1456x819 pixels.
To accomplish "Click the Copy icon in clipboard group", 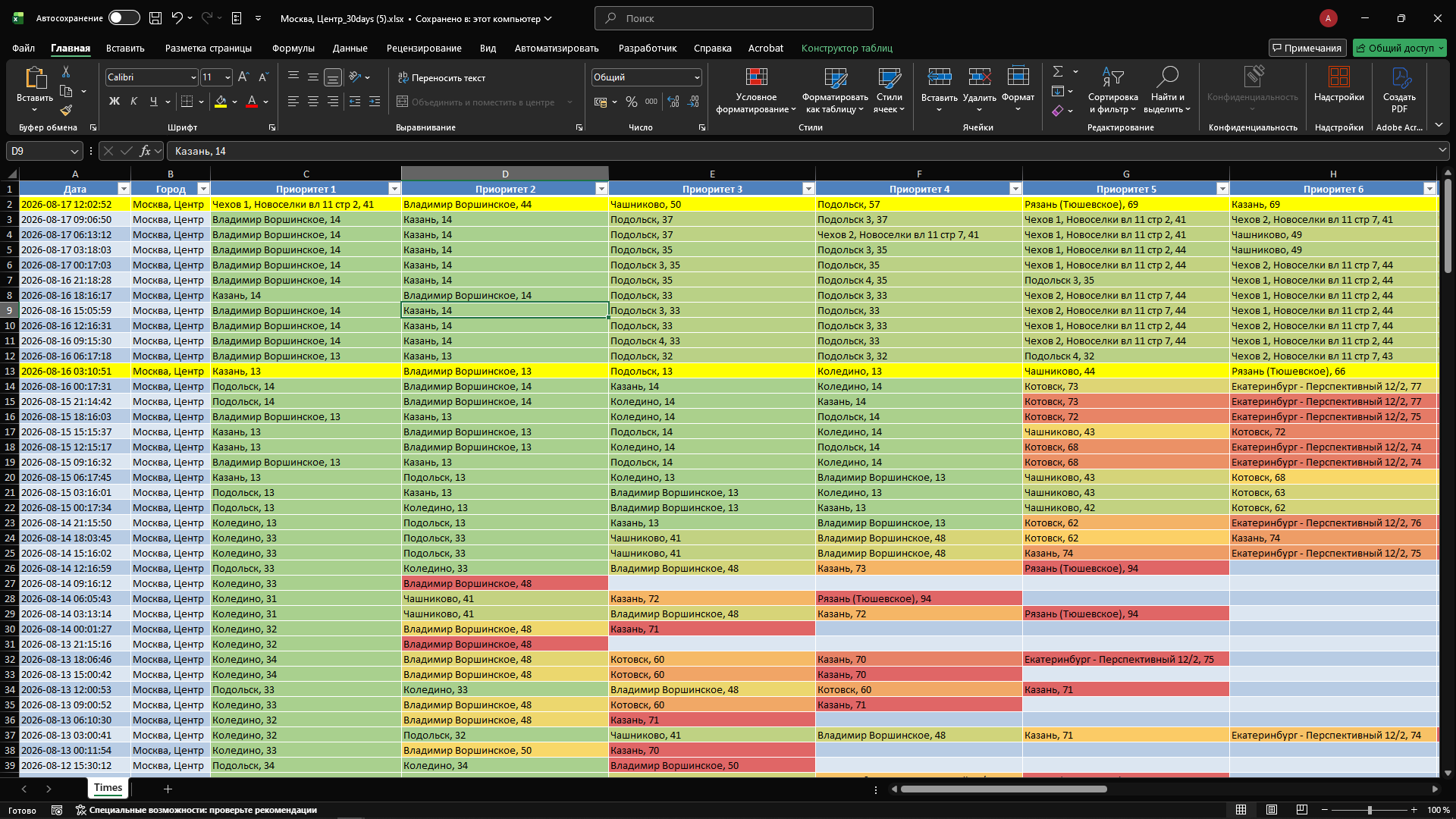I will pos(66,92).
